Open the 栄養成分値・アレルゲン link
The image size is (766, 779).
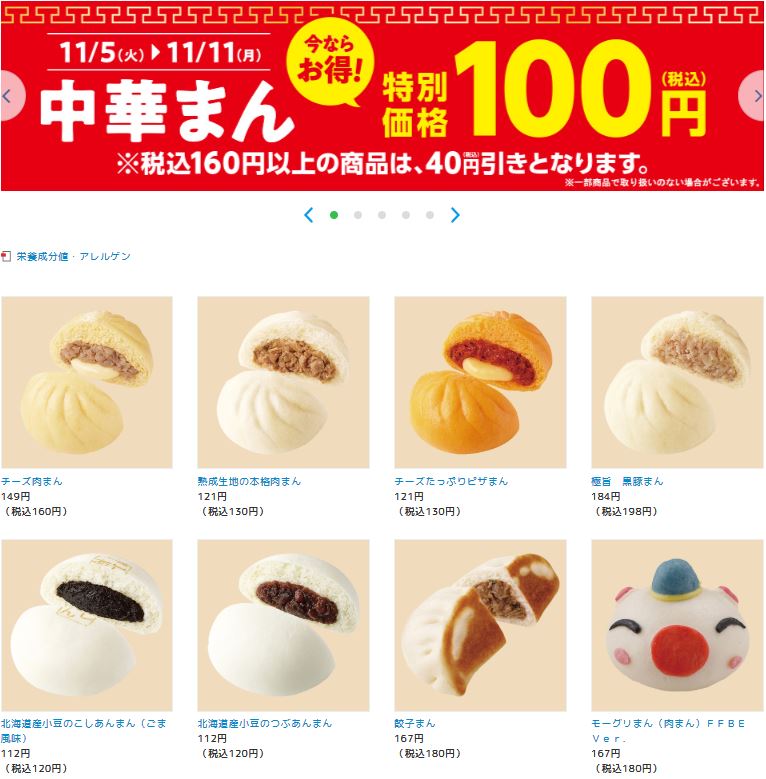pyautogui.click(x=74, y=256)
